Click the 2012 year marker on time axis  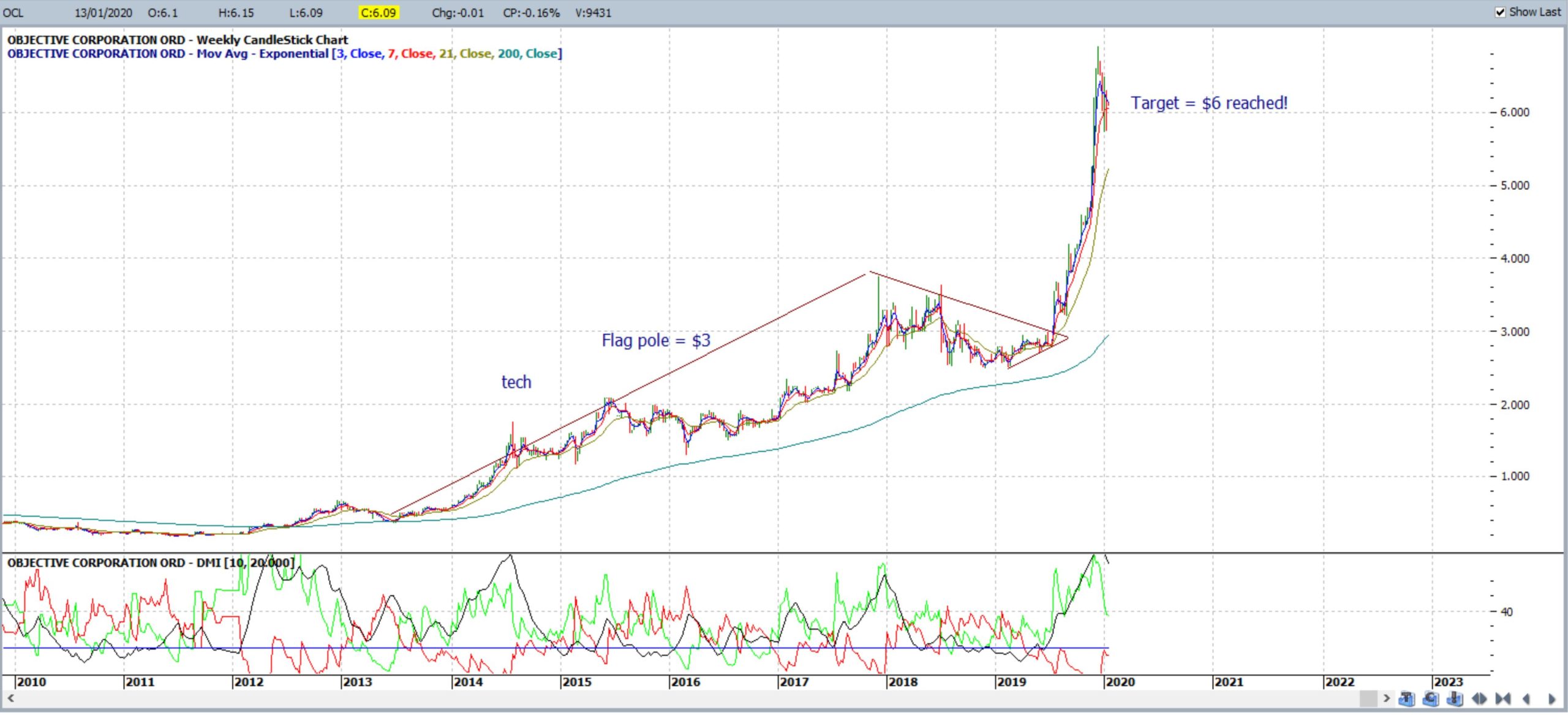pos(249,683)
